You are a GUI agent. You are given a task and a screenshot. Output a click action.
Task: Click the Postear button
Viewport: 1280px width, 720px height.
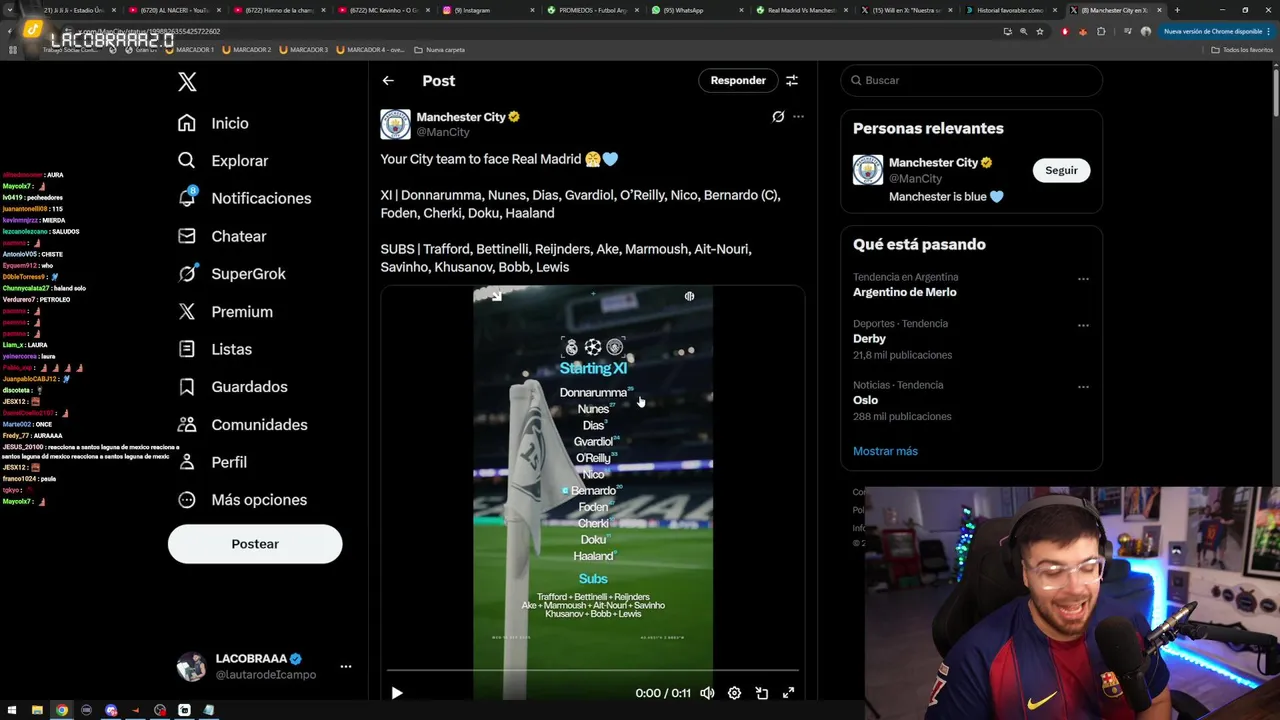(255, 544)
